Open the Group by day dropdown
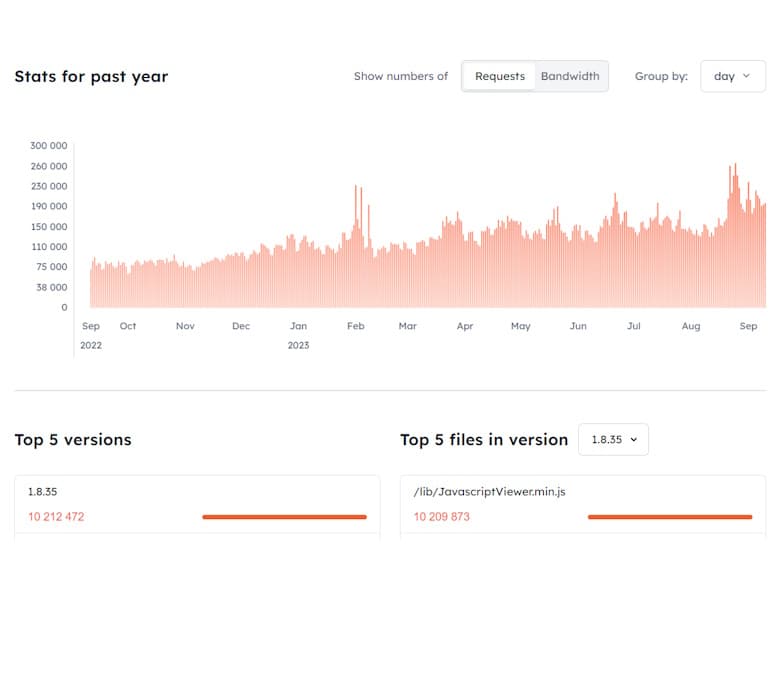 point(732,76)
